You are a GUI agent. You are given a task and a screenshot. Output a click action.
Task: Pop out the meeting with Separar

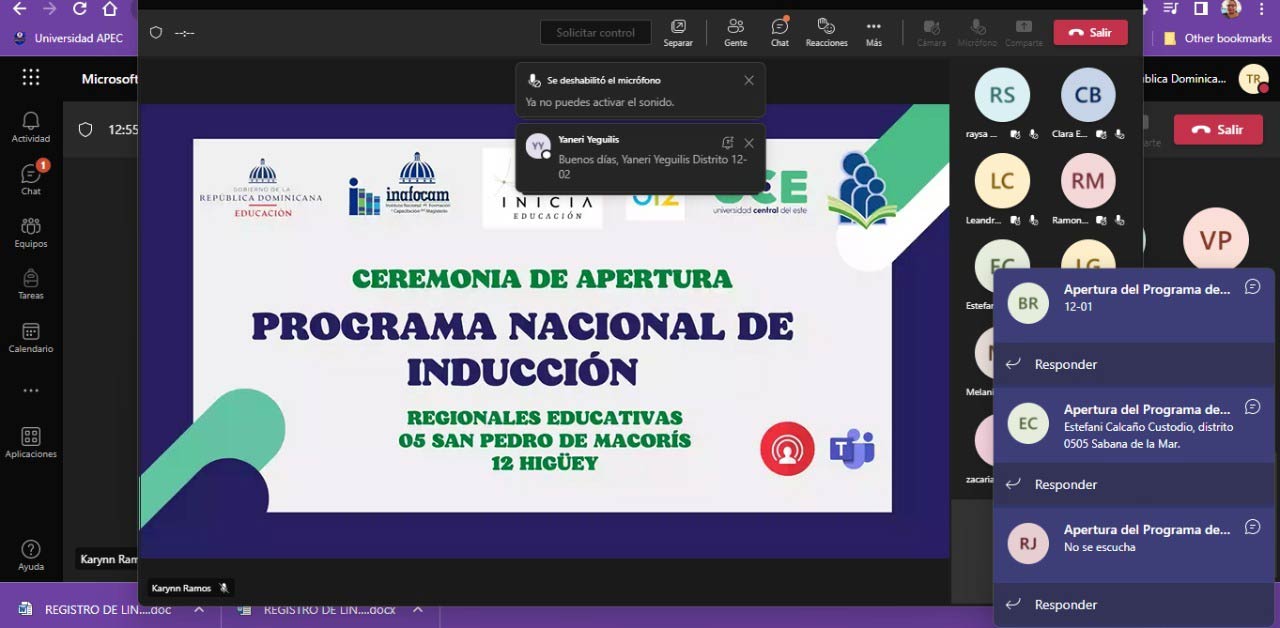(x=678, y=31)
